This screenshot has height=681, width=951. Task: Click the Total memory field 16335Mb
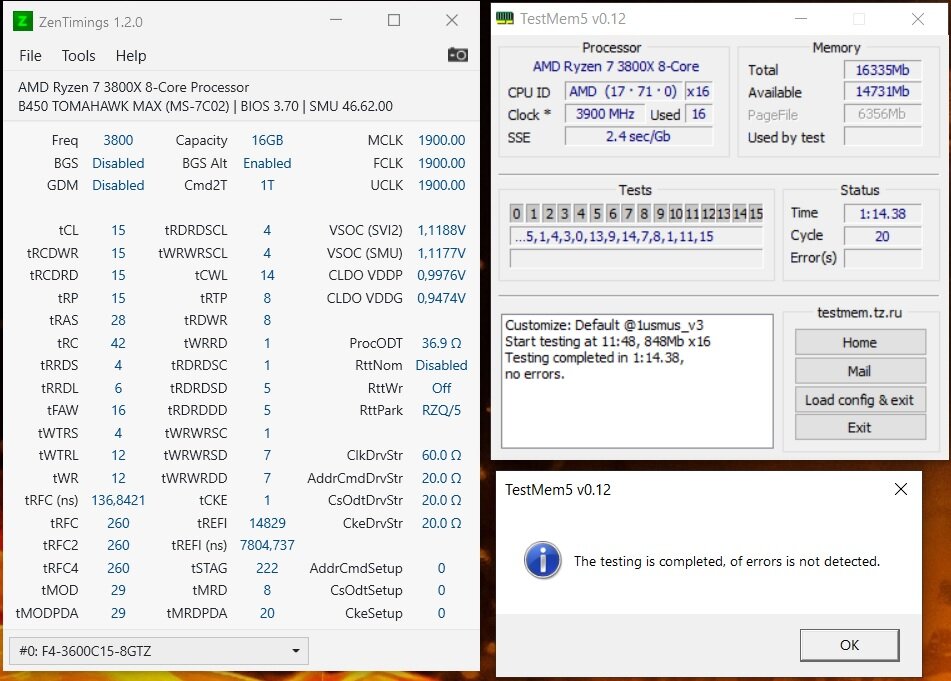tap(882, 70)
